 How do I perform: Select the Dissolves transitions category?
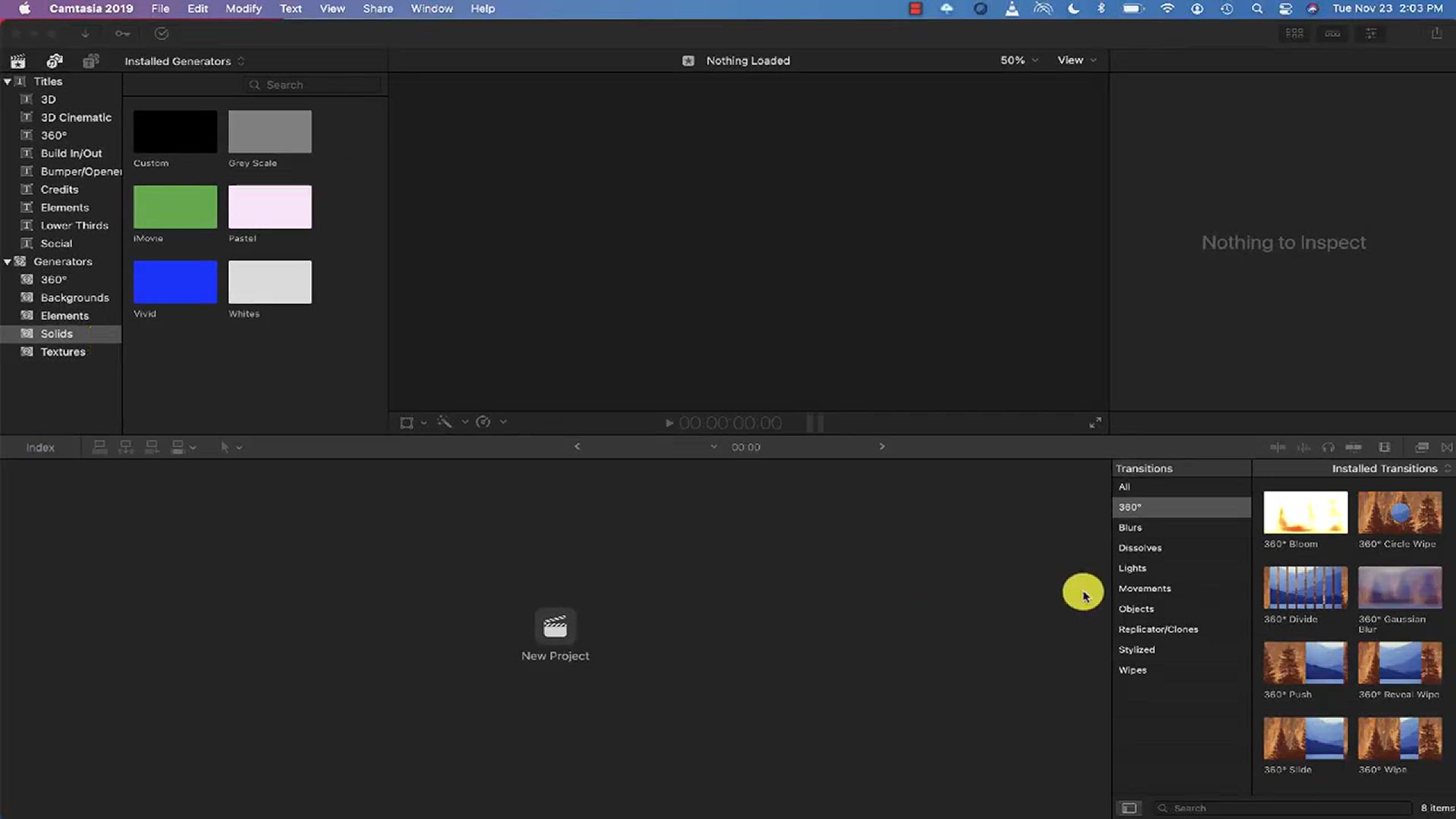point(1181,548)
